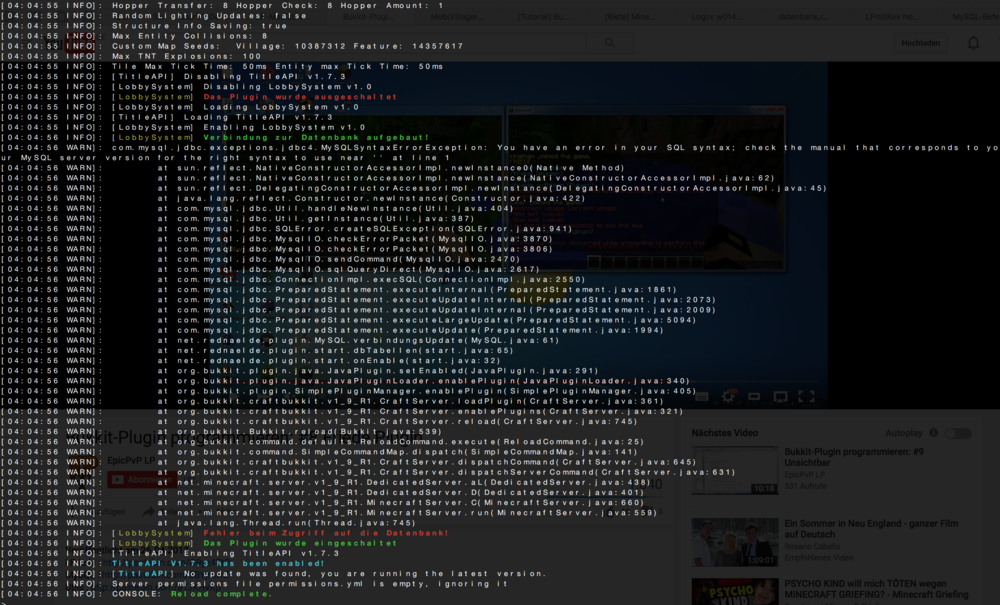
Task: Switch to the Bukkit-Plugi... browser tab
Action: pos(369,17)
